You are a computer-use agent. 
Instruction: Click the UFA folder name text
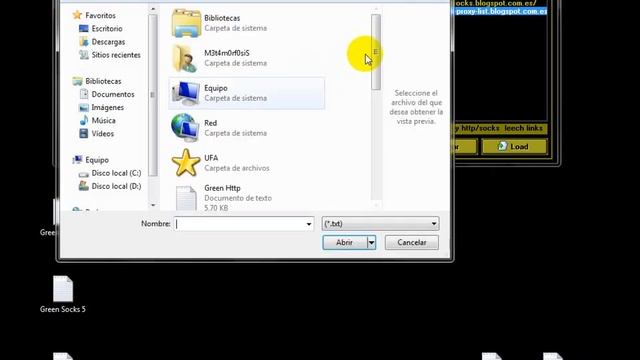click(211, 158)
